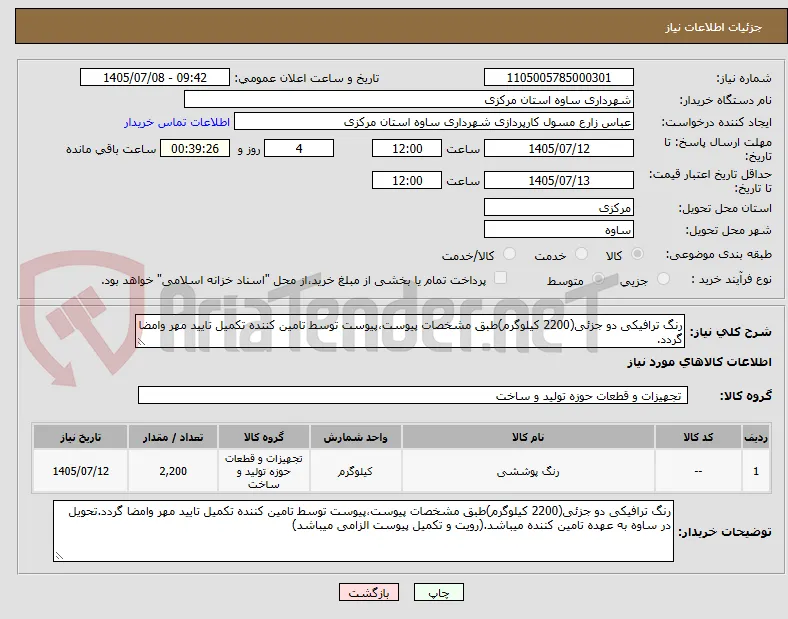Click the quantity cell 2,200
The width and height of the screenshot is (788, 619).
point(173,471)
